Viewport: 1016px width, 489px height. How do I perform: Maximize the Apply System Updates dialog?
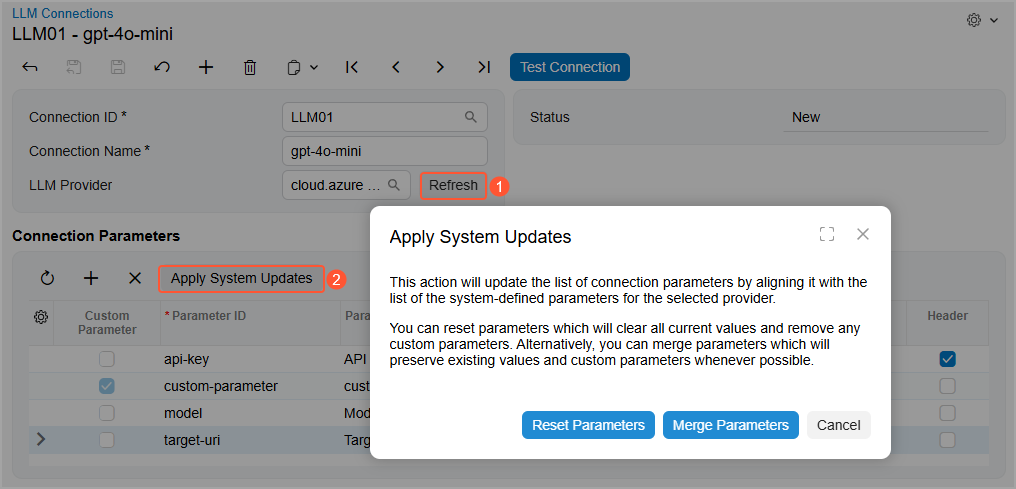point(827,234)
